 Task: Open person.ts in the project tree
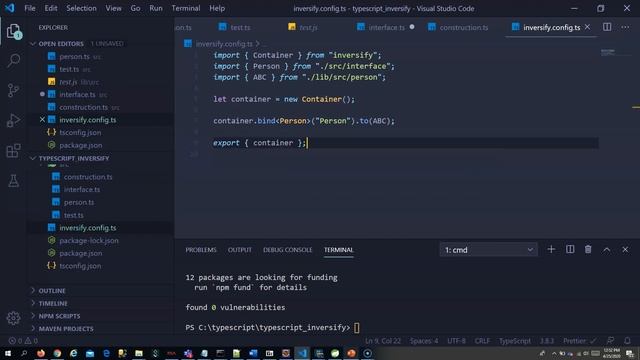coord(79,202)
